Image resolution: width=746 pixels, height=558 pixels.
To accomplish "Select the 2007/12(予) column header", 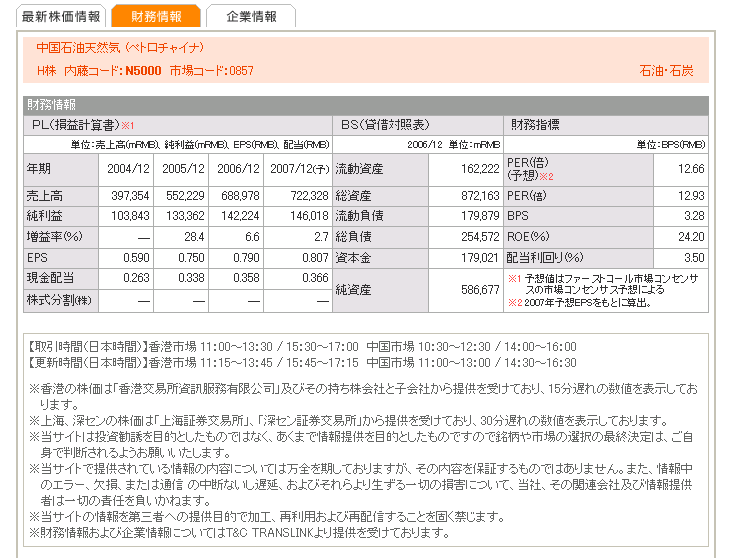I will coord(298,169).
